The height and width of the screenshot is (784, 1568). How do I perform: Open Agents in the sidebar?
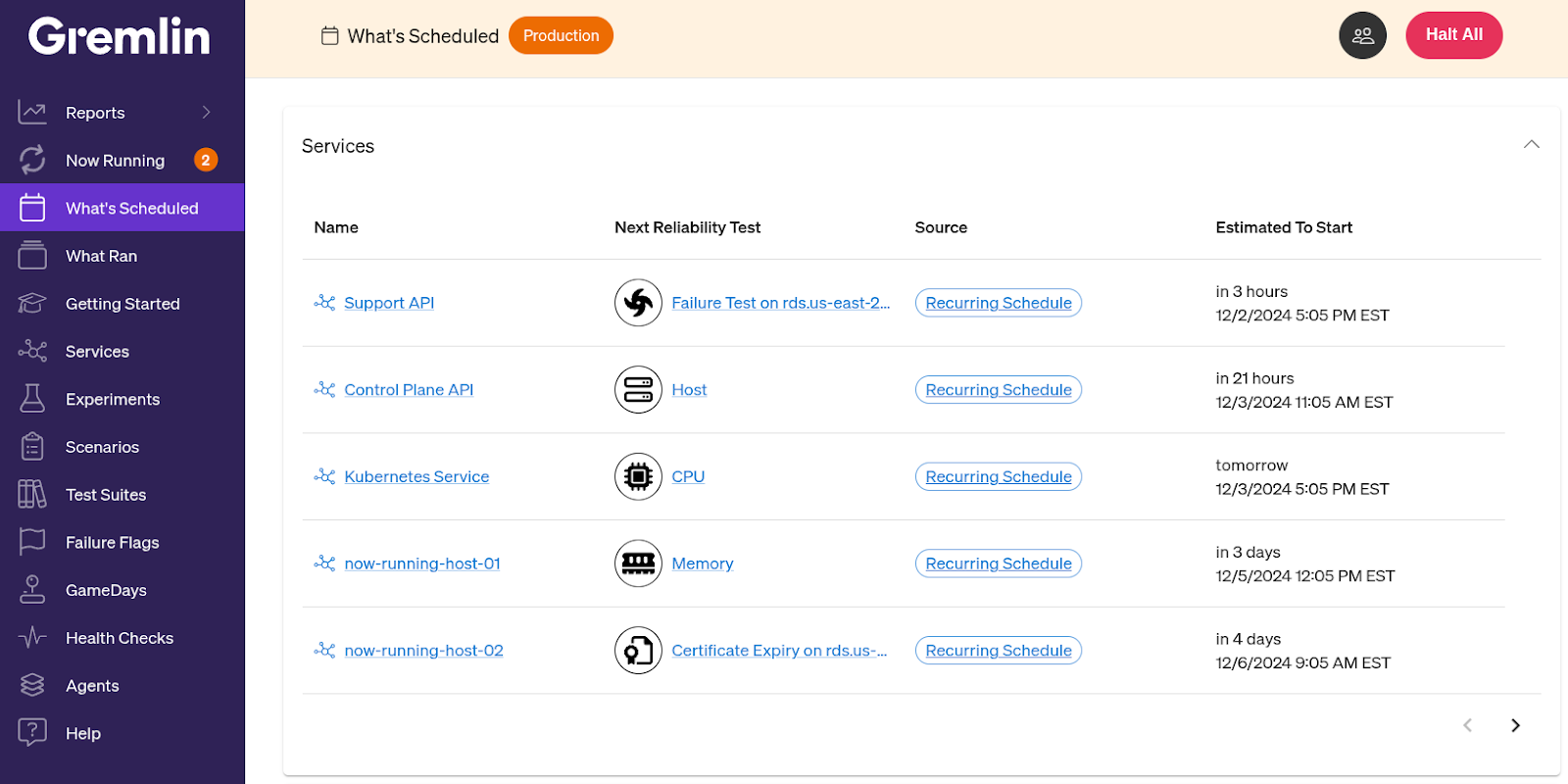122,685
